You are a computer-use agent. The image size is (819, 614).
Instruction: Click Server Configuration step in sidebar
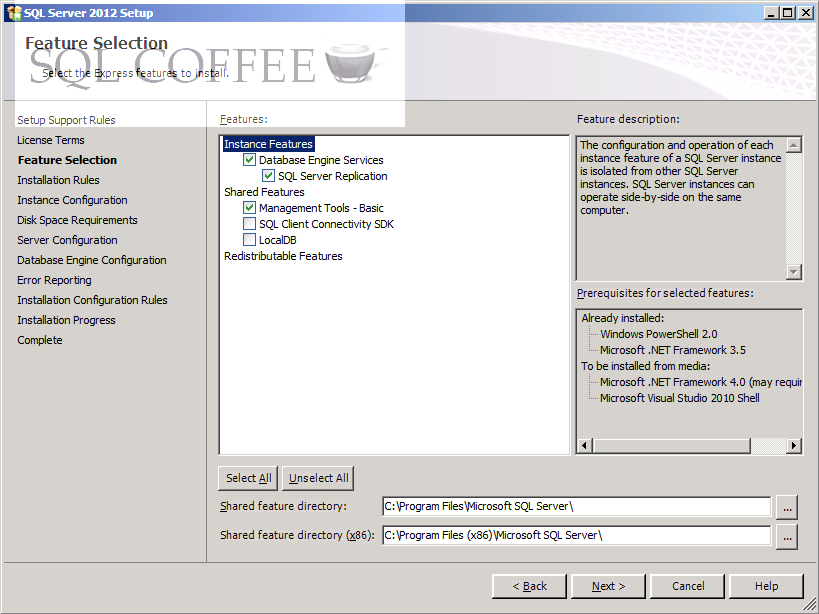[x=67, y=240]
